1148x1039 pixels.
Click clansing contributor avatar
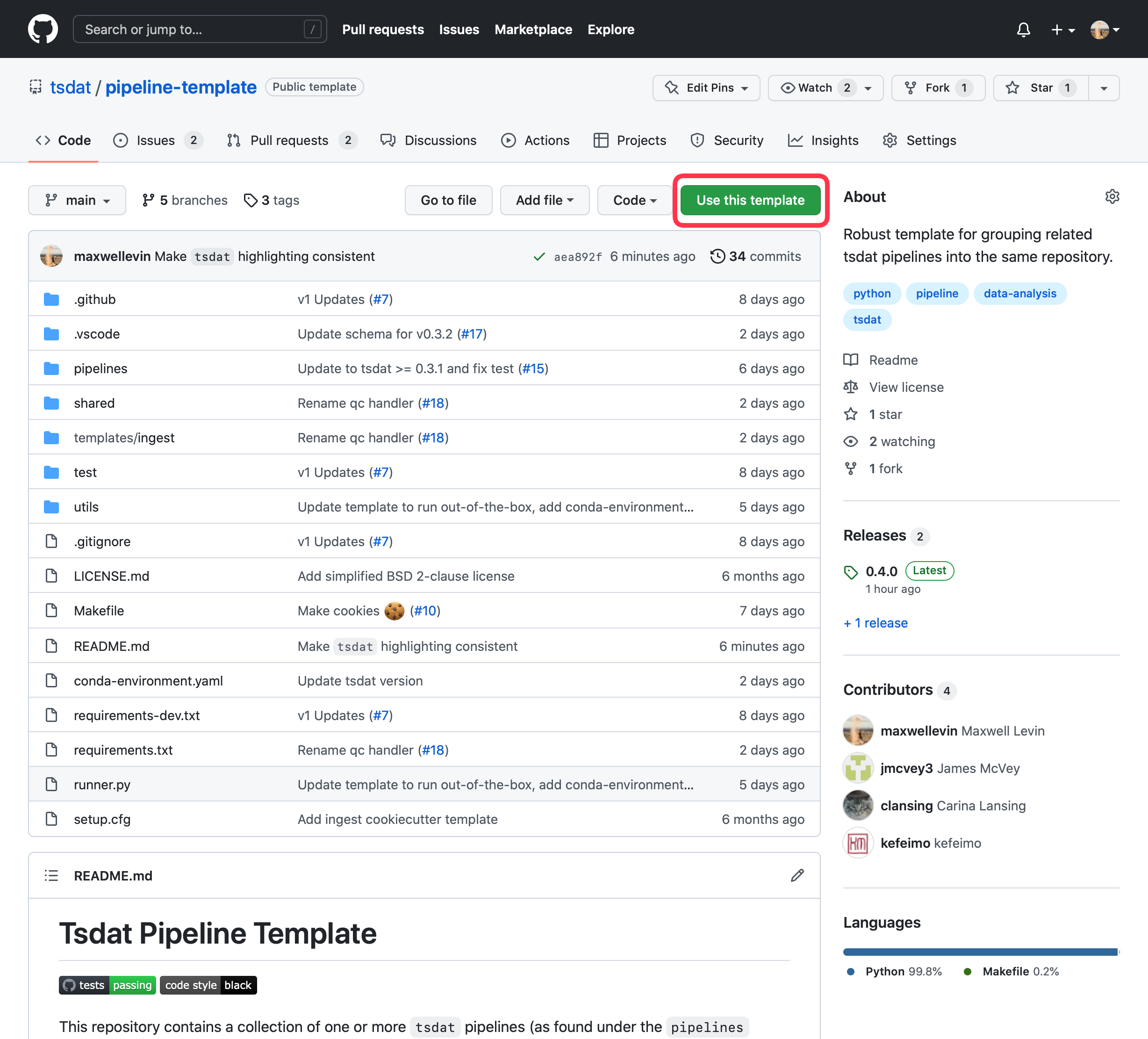point(858,806)
